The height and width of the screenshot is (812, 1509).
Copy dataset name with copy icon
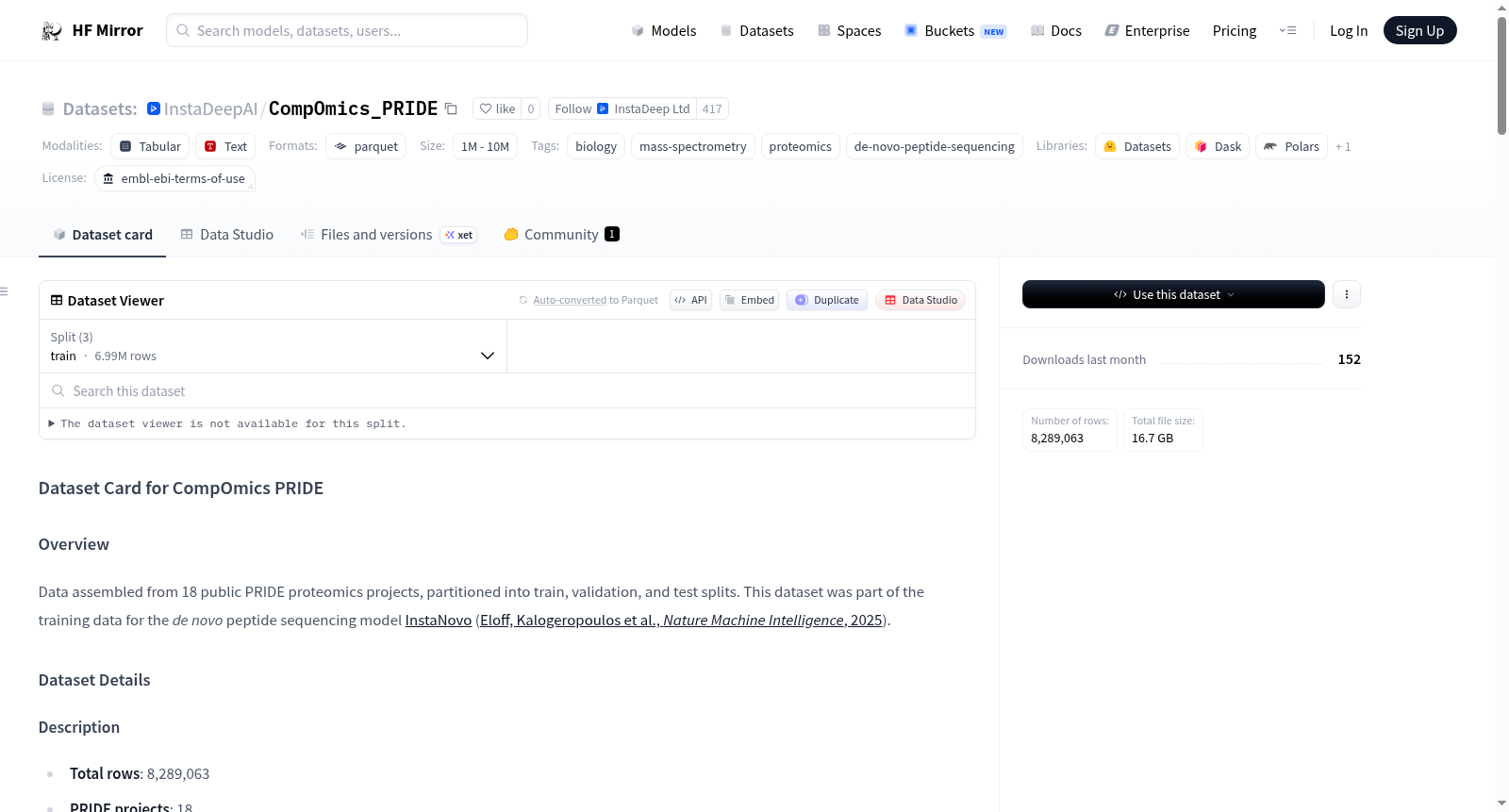pos(451,109)
